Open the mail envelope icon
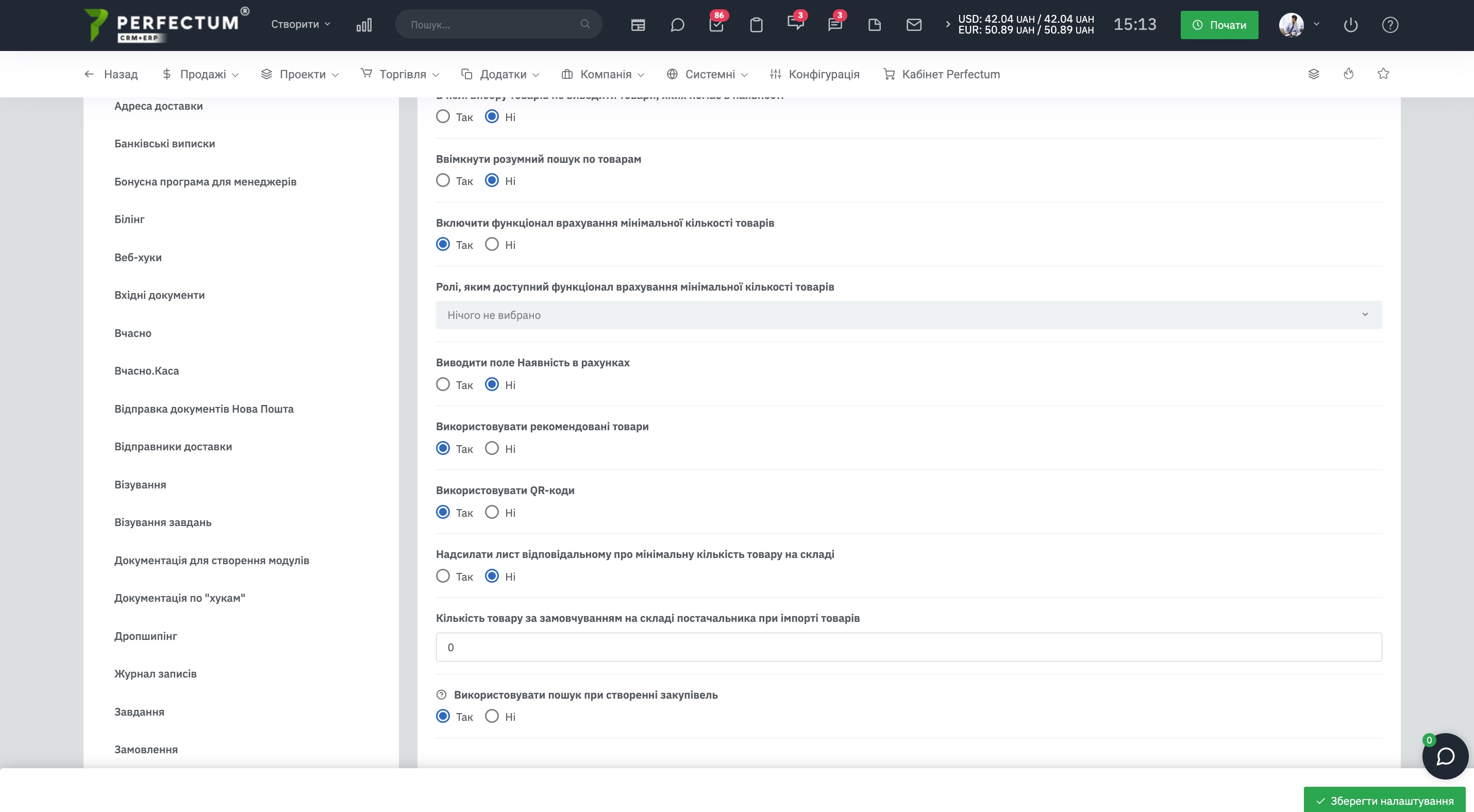The width and height of the screenshot is (1474, 812). click(914, 25)
